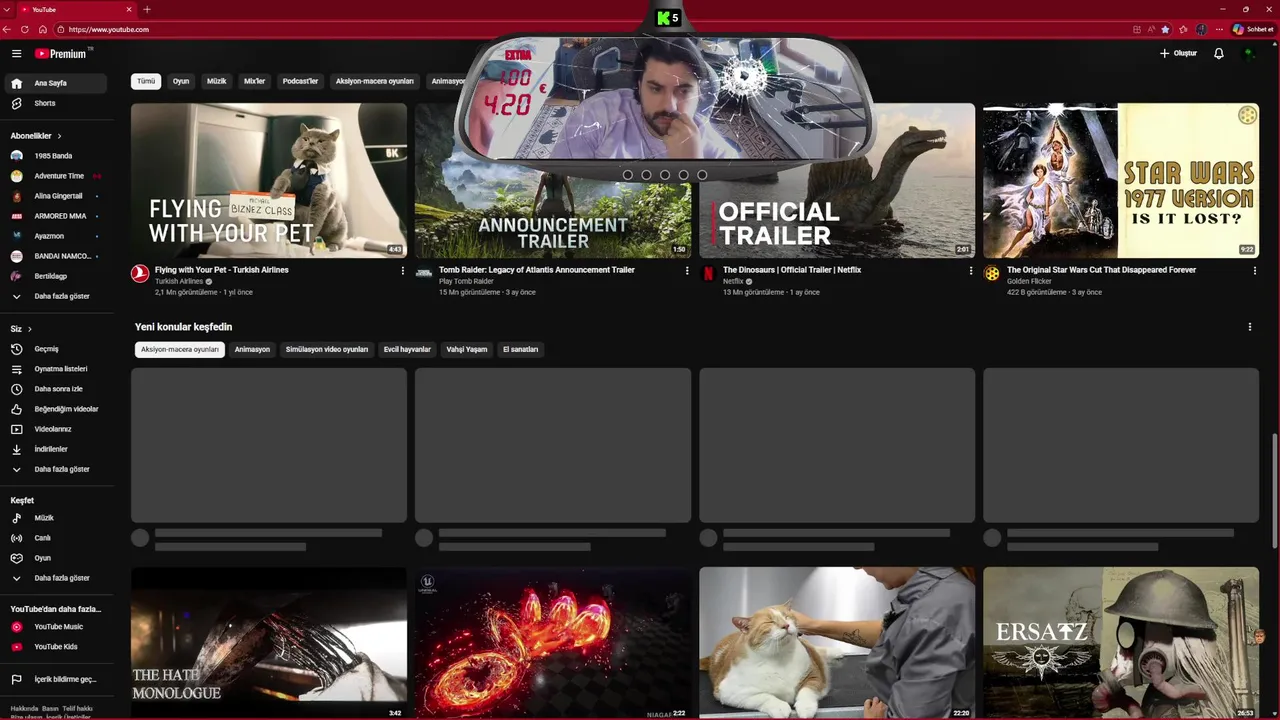Open Flying with Your Pet video title
1280x720 pixels.
(x=222, y=270)
